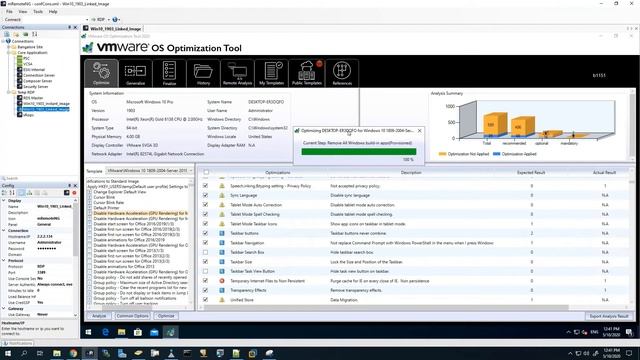640x360 pixels.
Task: Click Export Analysis Result button
Action: 609,316
